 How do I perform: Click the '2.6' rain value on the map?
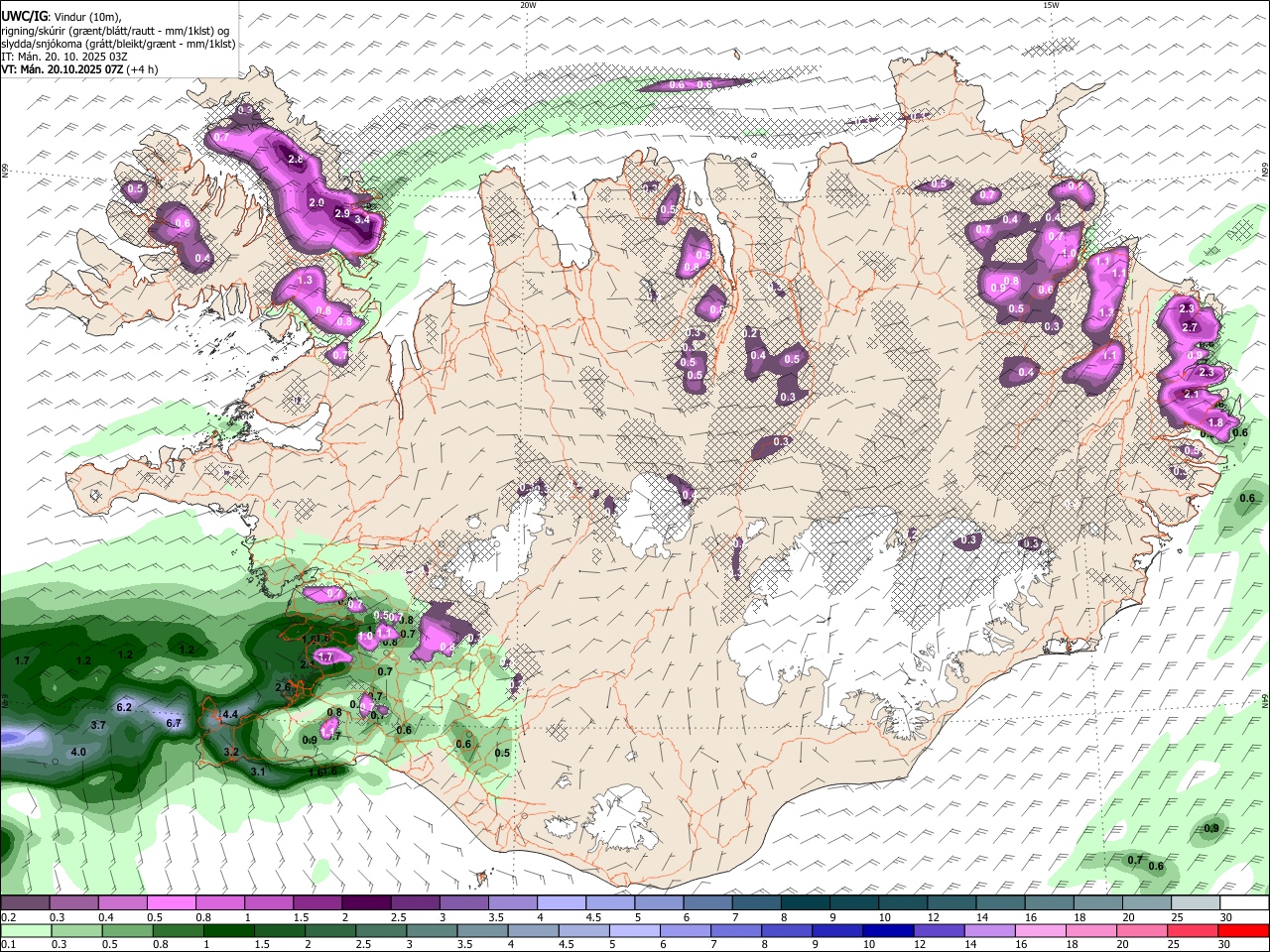pos(283,686)
